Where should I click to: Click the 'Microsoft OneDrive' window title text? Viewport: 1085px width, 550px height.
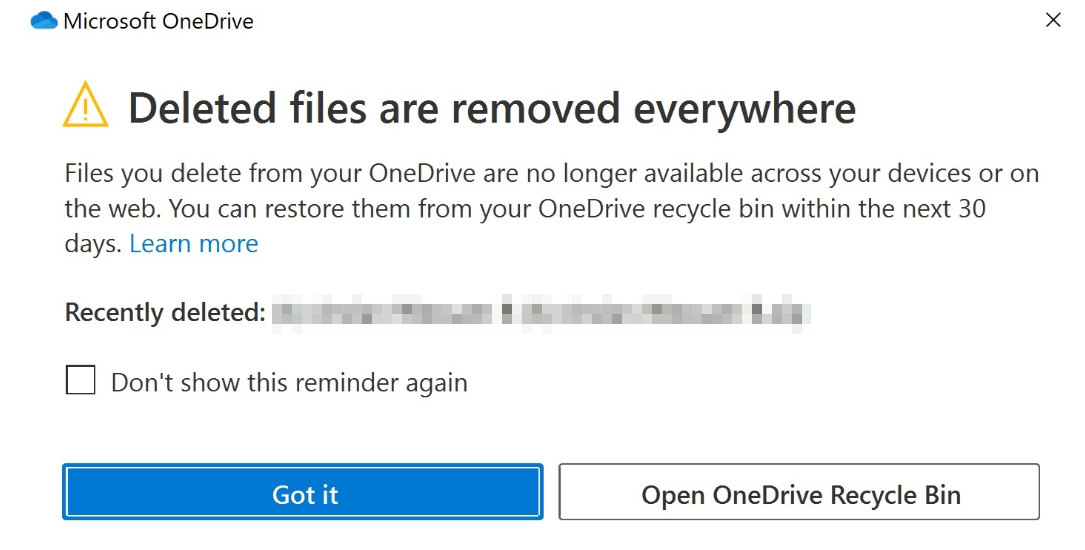[x=158, y=21]
